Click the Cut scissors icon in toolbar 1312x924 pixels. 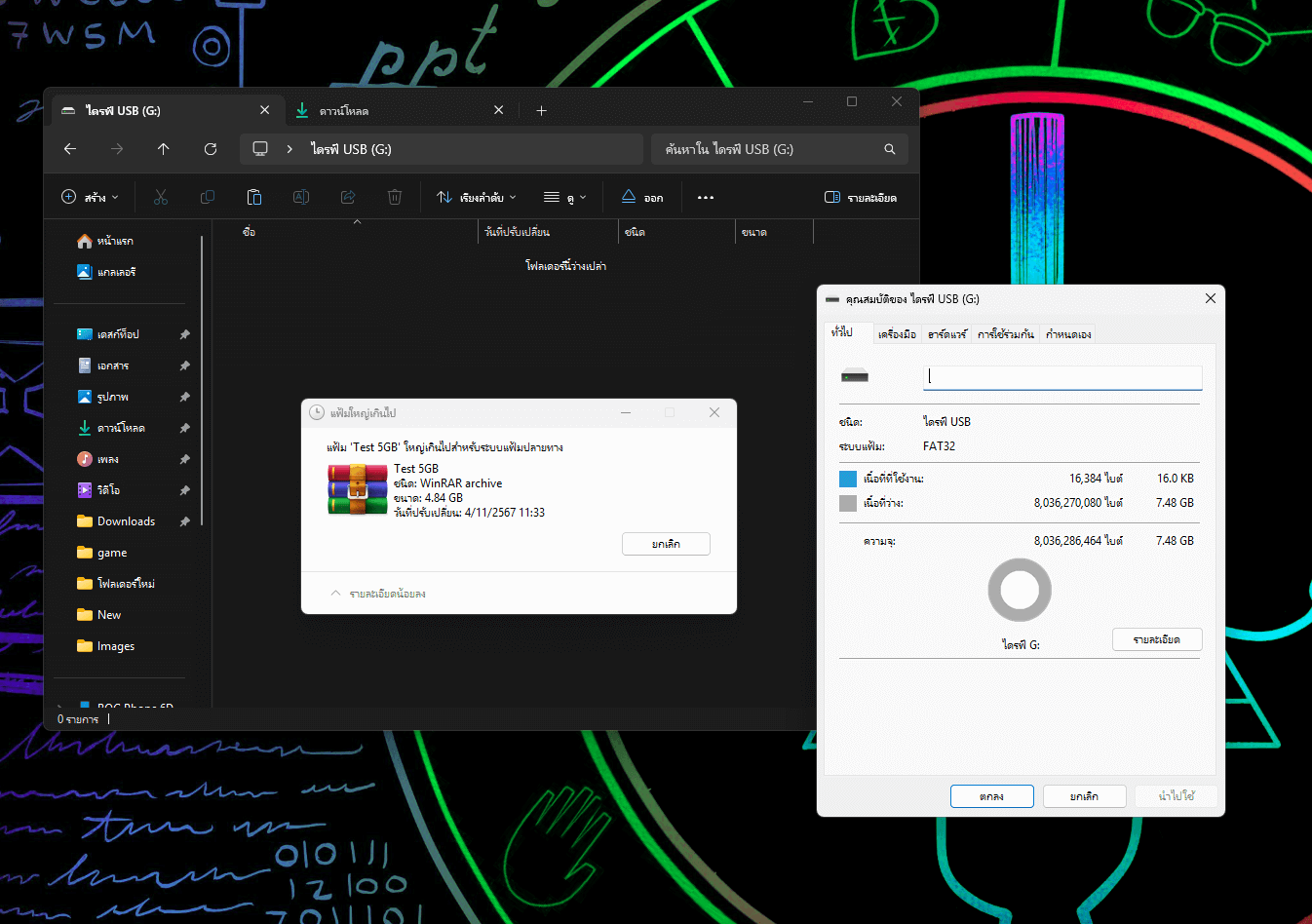point(161,197)
